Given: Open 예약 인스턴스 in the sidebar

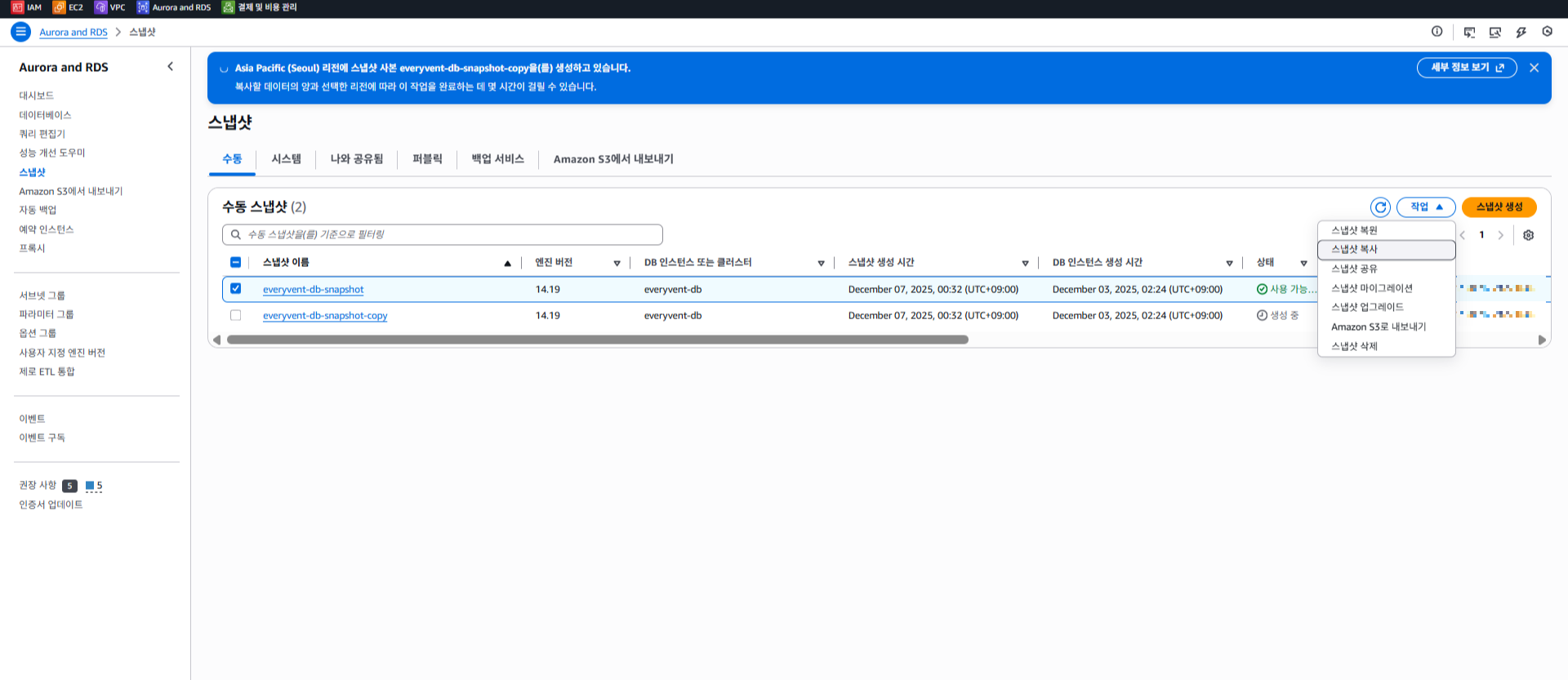Looking at the screenshot, I should tap(47, 229).
